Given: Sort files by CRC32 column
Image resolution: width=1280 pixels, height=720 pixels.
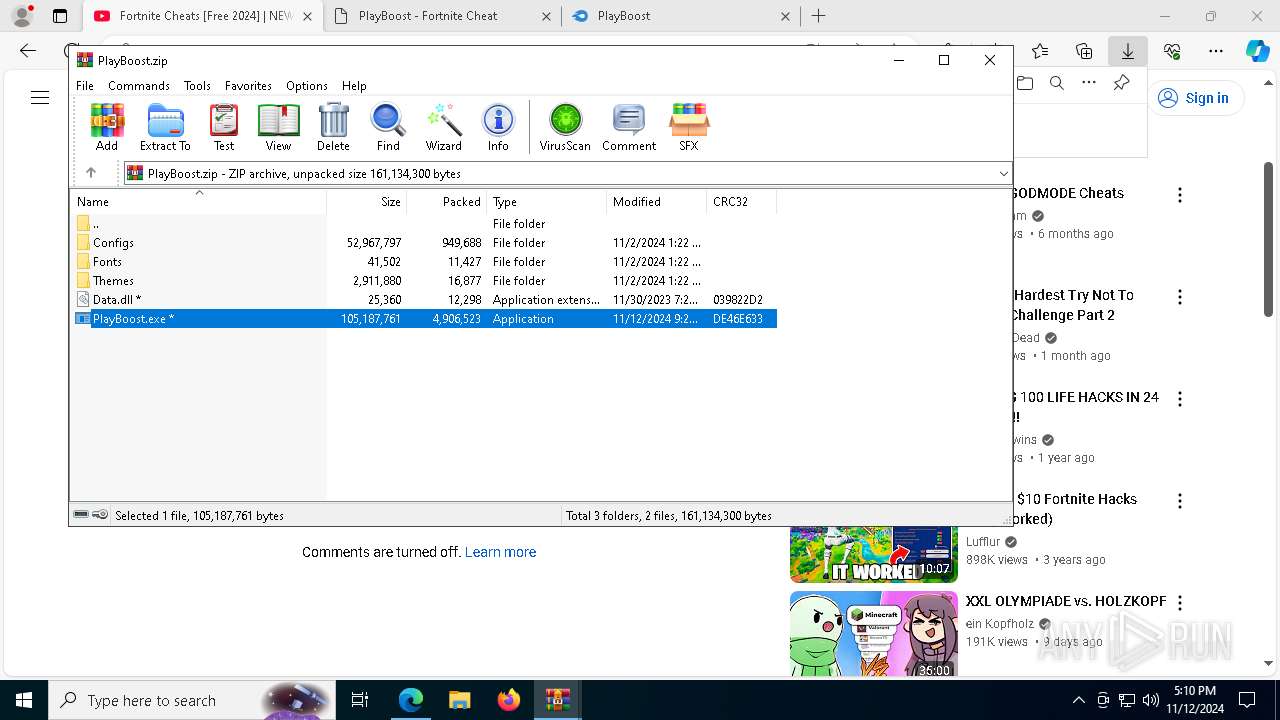Looking at the screenshot, I should click(x=741, y=202).
